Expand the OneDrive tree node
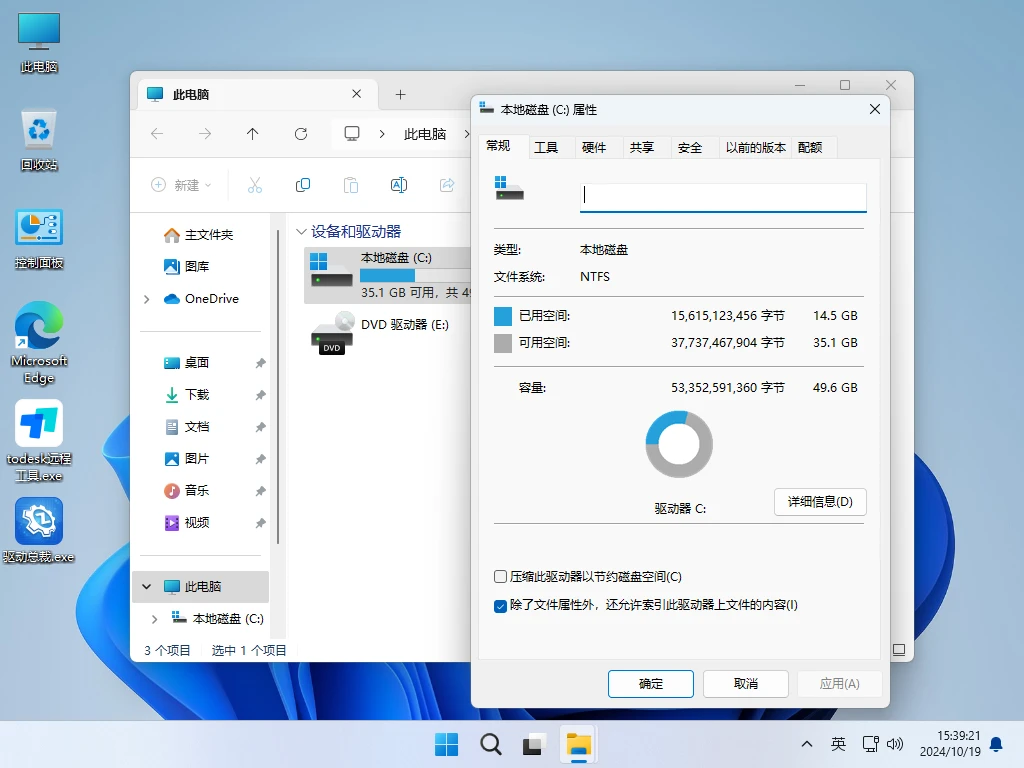This screenshot has height=768, width=1024. pyautogui.click(x=147, y=299)
